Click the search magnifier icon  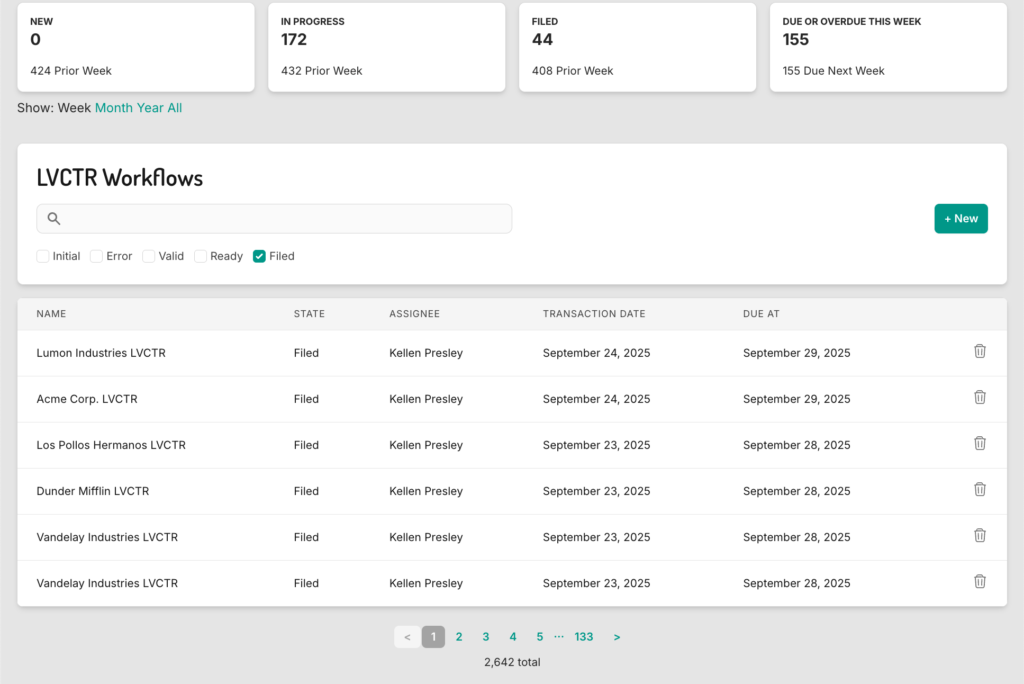click(x=54, y=219)
